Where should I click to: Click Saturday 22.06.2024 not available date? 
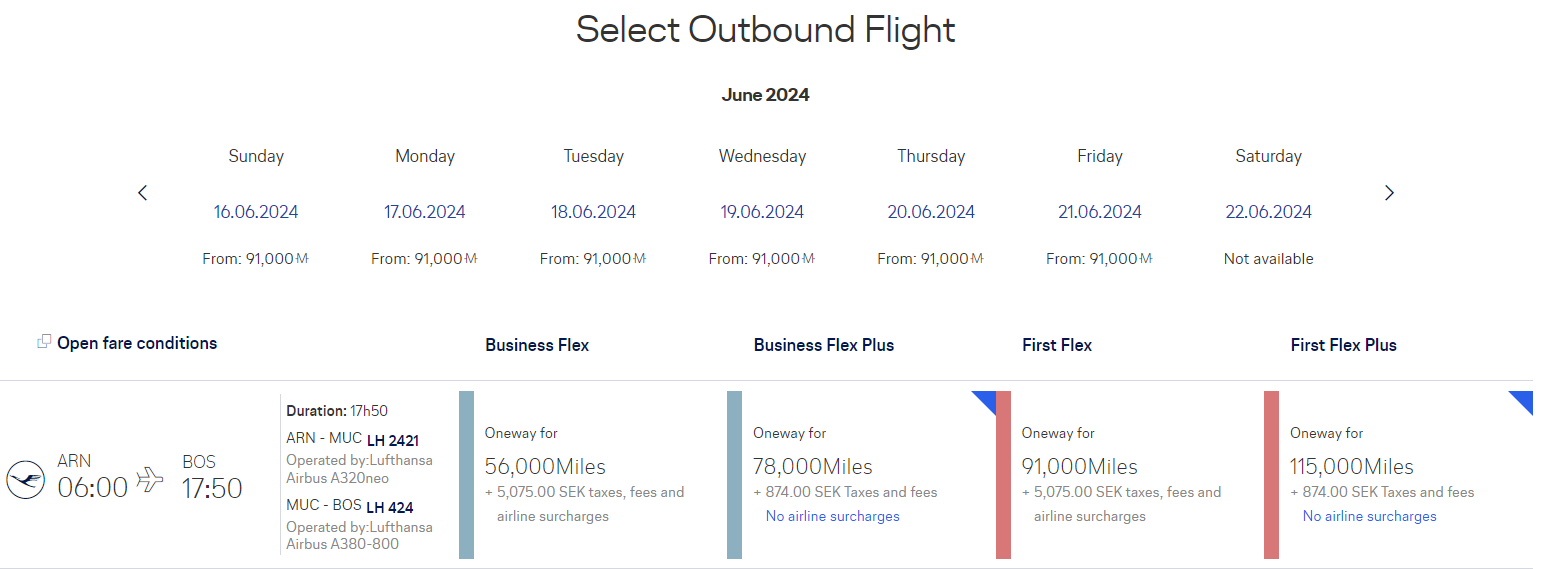point(1268,211)
